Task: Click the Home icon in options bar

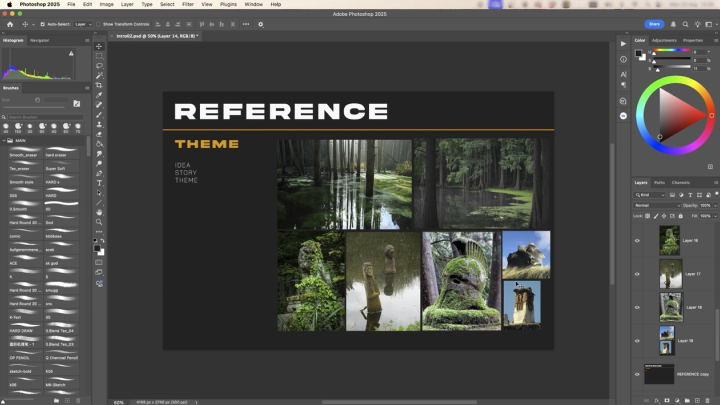Action: point(10,24)
